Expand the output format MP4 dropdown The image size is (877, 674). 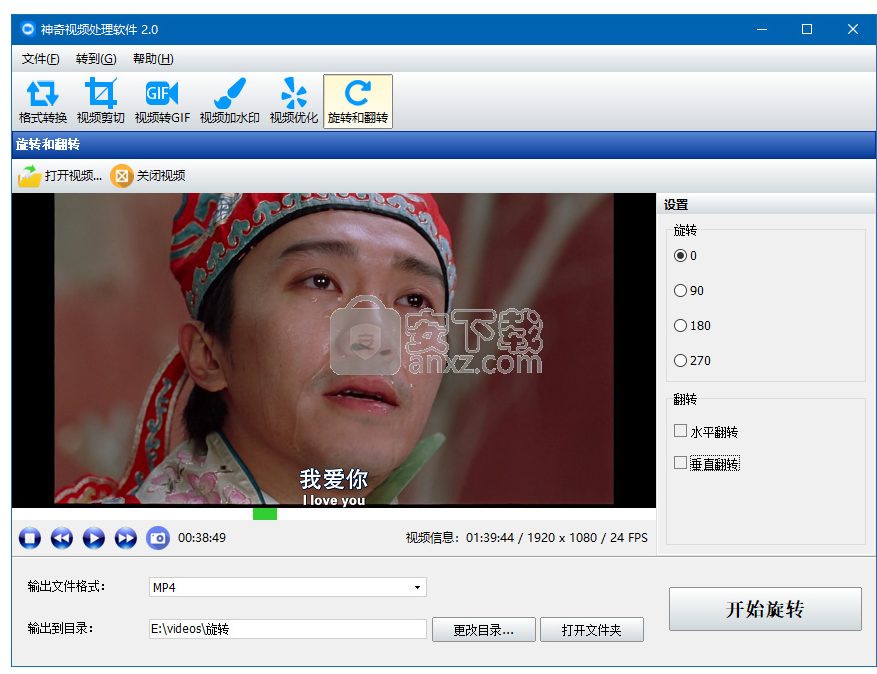pyautogui.click(x=417, y=587)
